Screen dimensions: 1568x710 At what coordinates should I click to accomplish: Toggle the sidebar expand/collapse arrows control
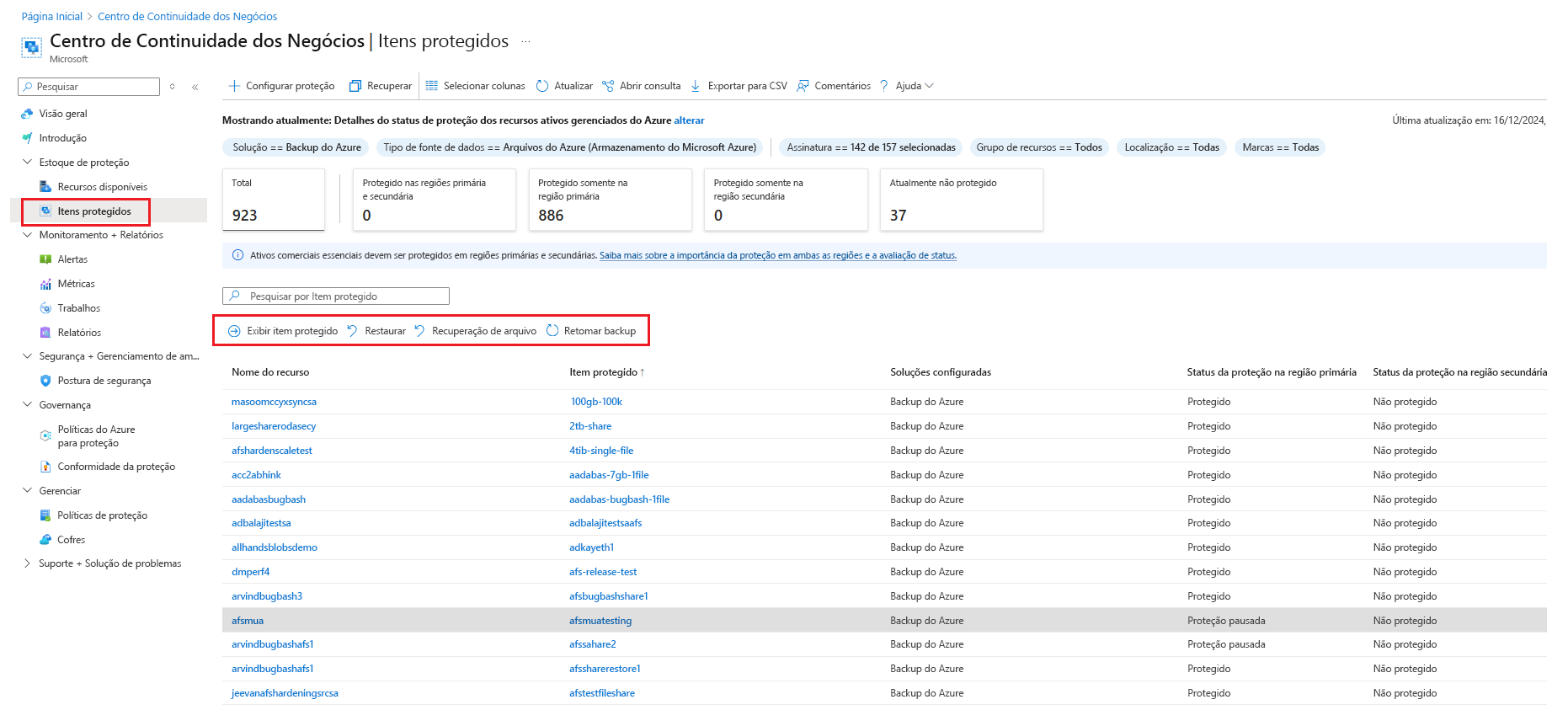click(173, 87)
